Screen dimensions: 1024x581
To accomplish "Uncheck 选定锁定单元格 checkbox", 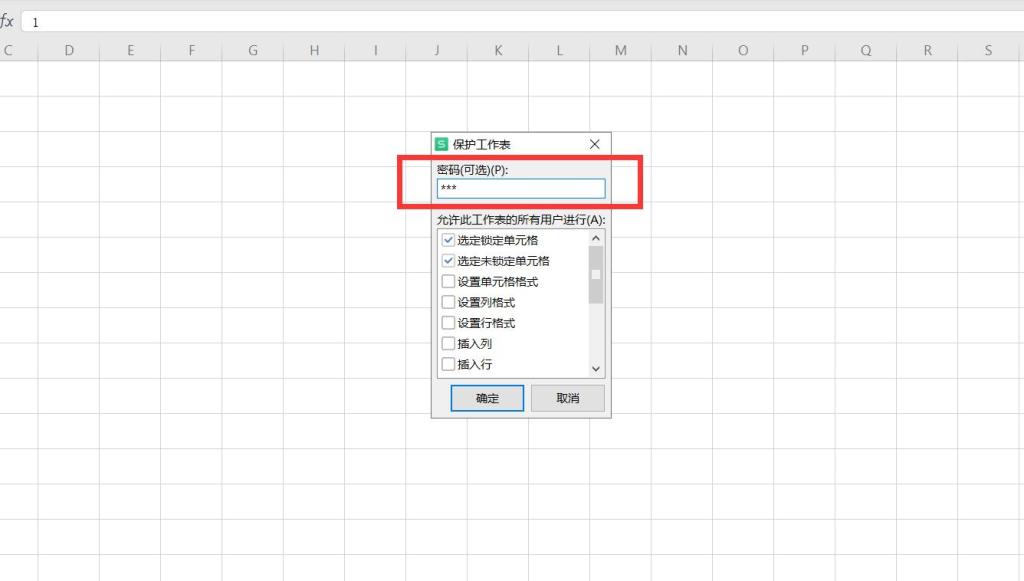I will [448, 240].
